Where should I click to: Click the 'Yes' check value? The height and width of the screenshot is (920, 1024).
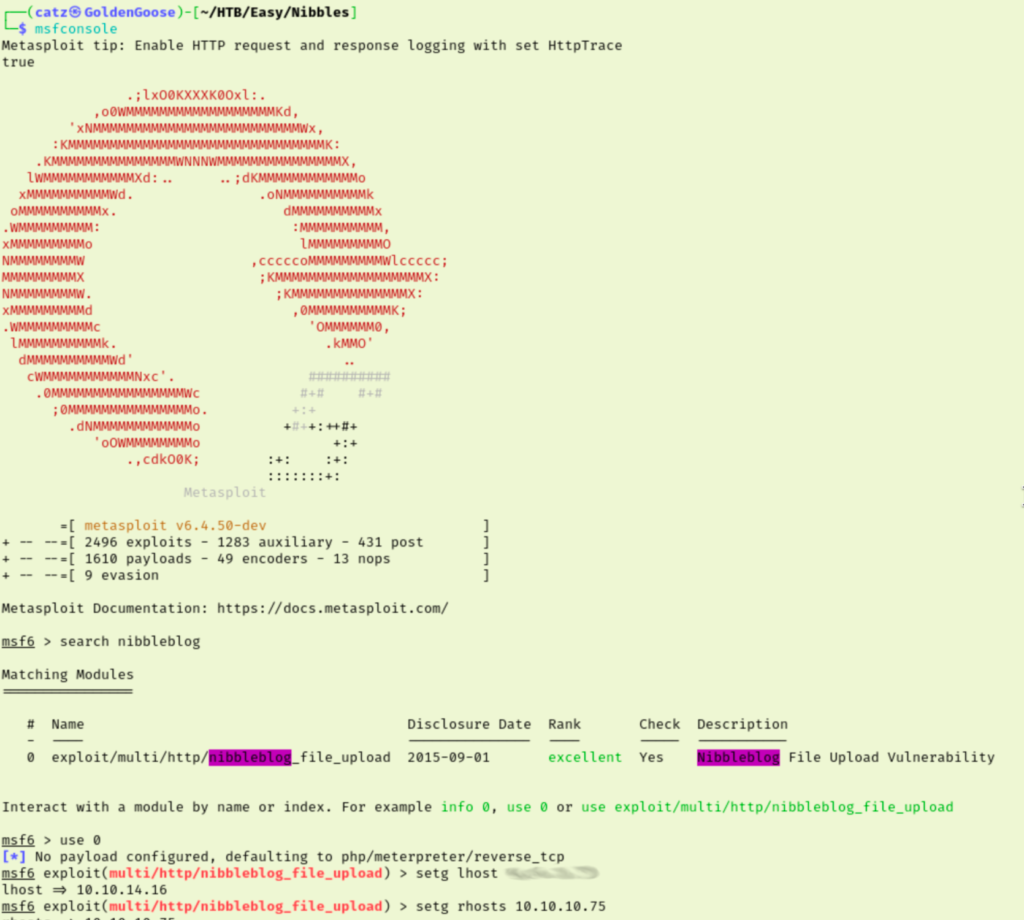(651, 757)
